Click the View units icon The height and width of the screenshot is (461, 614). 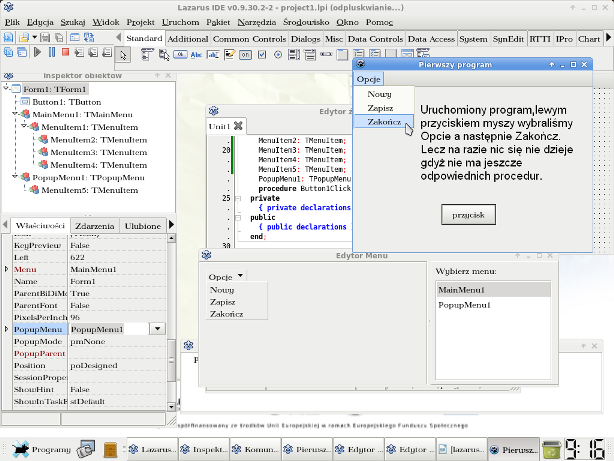point(8,52)
